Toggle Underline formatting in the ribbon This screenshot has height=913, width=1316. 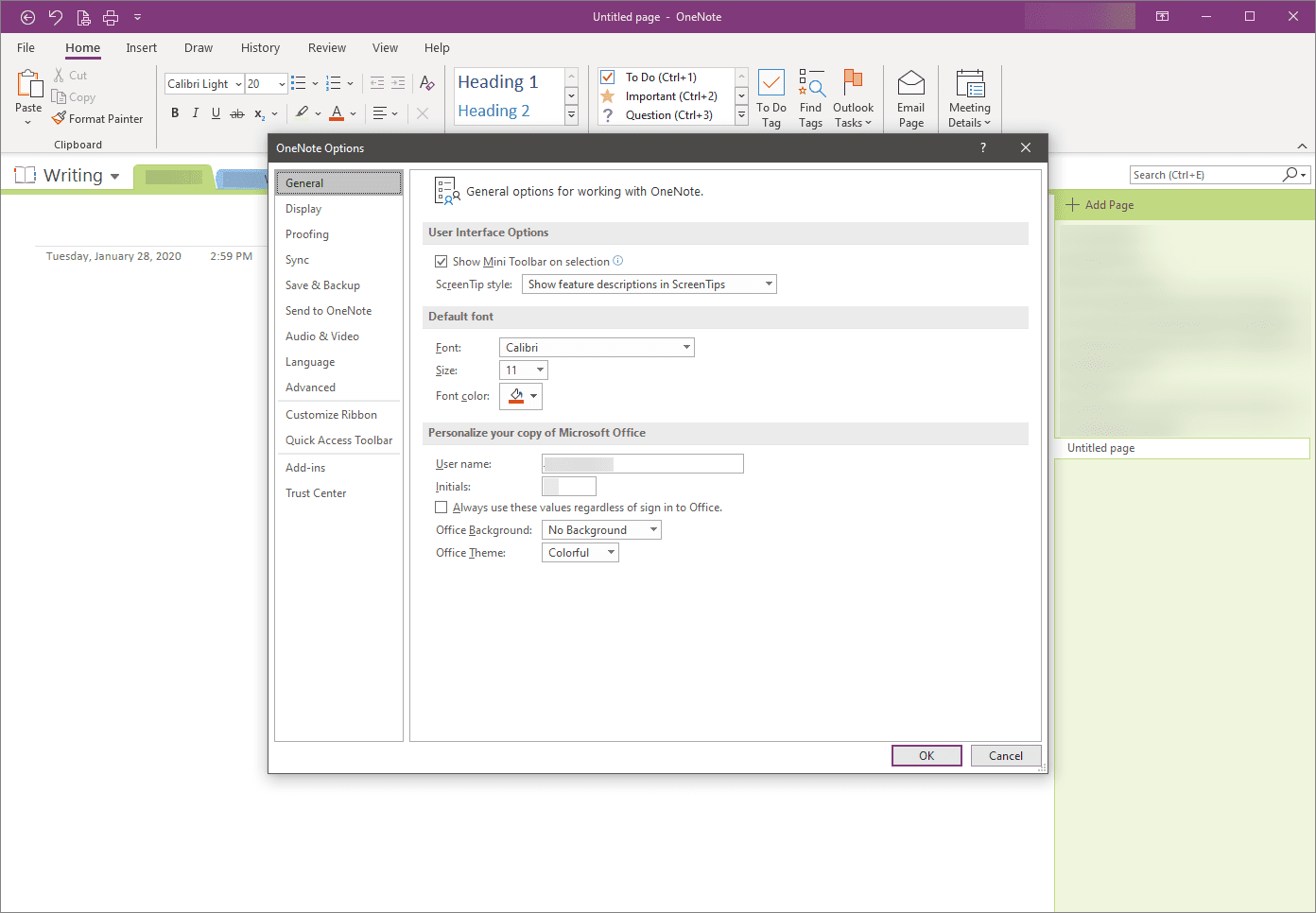pyautogui.click(x=216, y=113)
